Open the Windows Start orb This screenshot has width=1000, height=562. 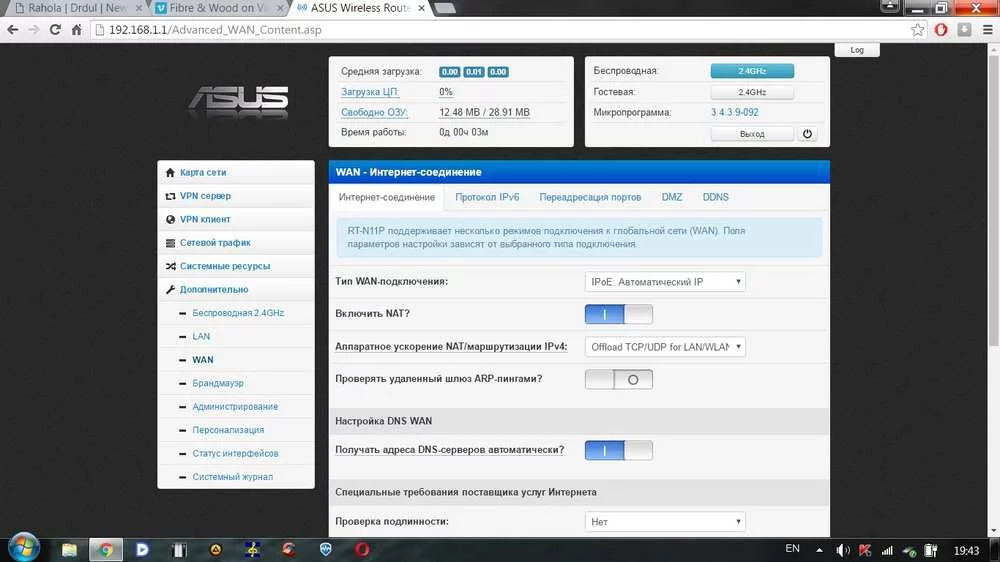pos(24,548)
